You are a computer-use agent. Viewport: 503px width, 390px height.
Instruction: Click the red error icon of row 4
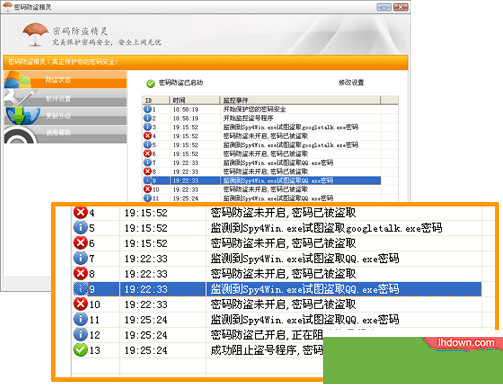point(147,136)
